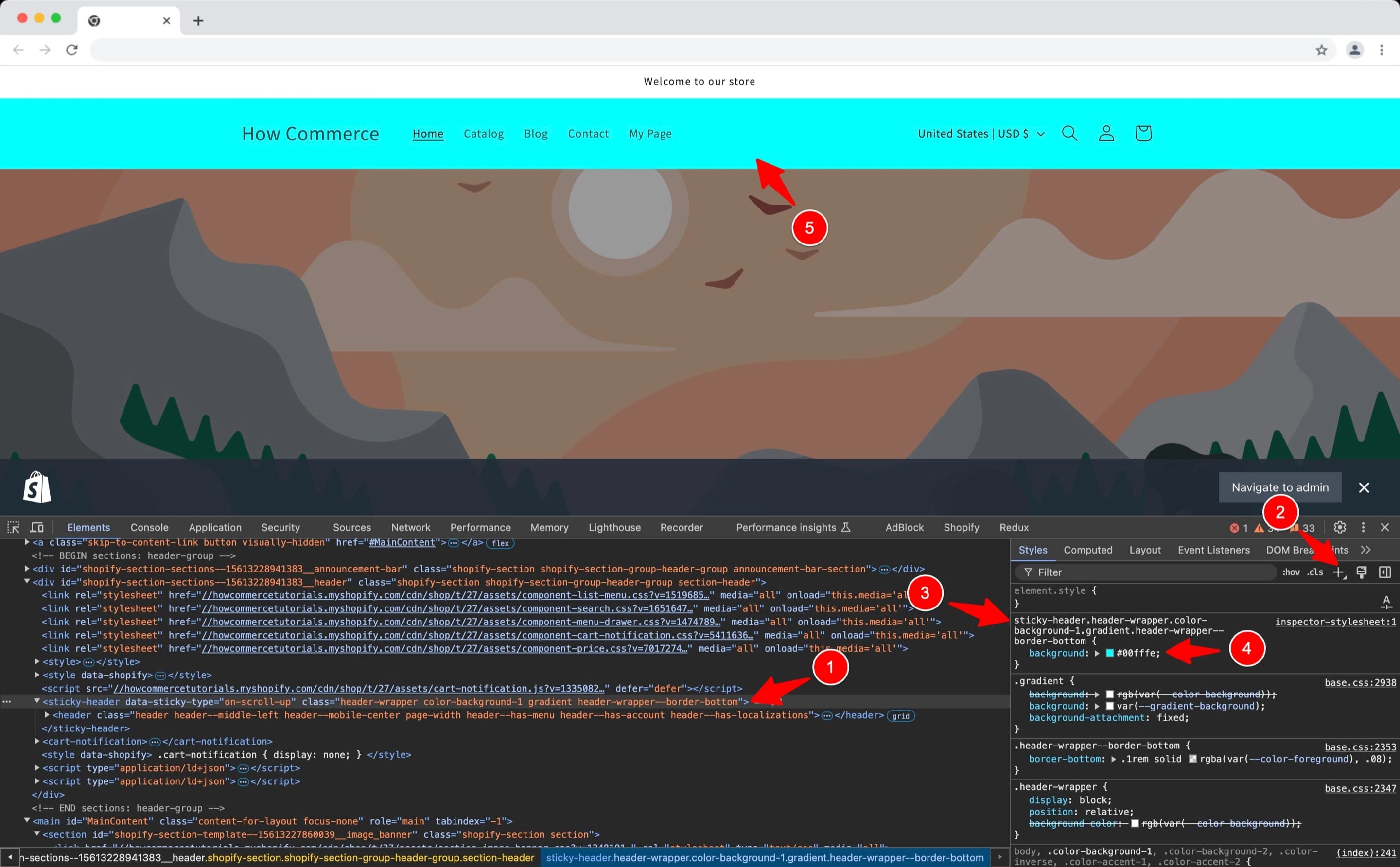This screenshot has width=1400, height=867.
Task: Go forward in browser history
Action: coord(45,50)
